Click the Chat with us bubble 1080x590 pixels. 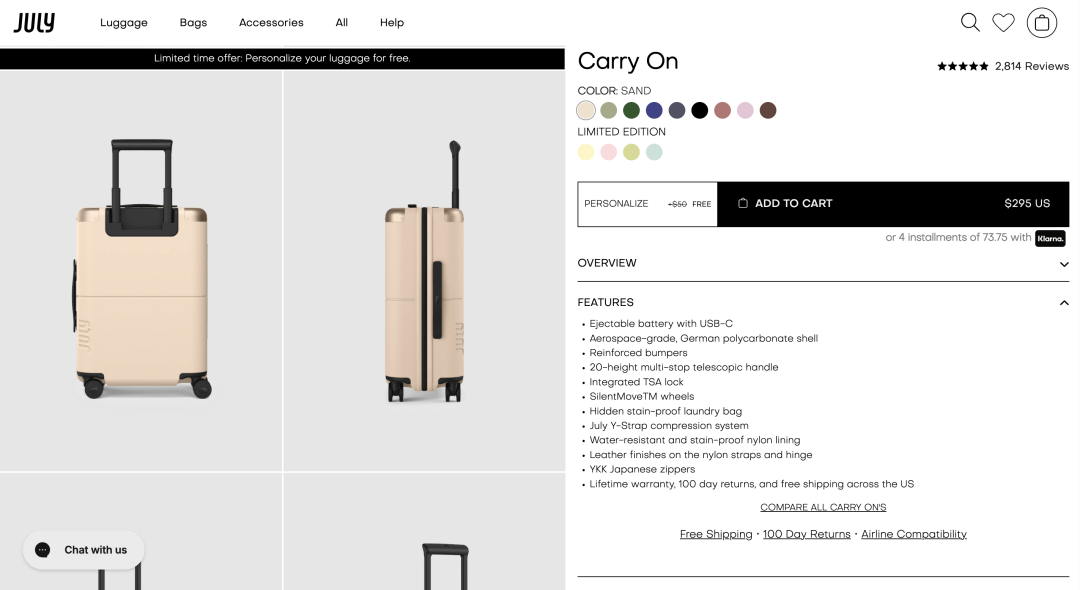(x=84, y=550)
